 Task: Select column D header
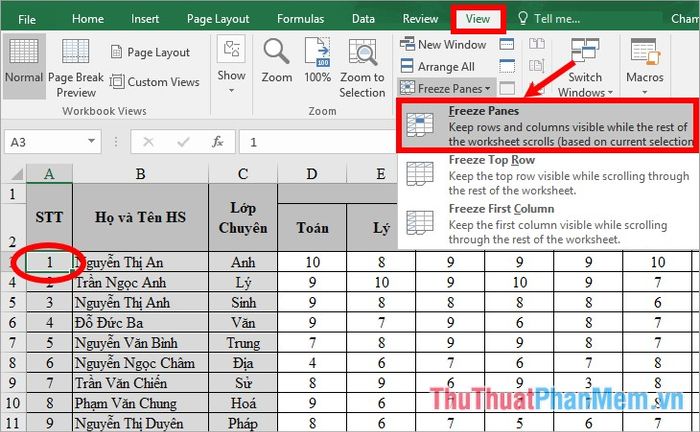coord(312,174)
